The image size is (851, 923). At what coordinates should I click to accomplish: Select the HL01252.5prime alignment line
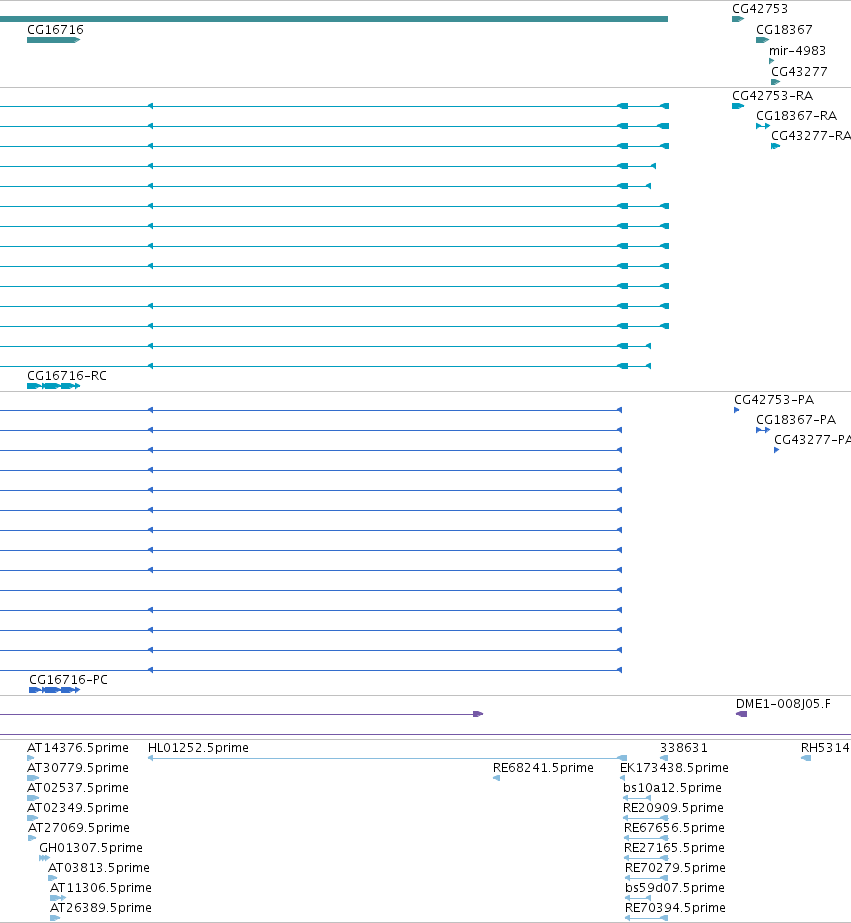387,758
